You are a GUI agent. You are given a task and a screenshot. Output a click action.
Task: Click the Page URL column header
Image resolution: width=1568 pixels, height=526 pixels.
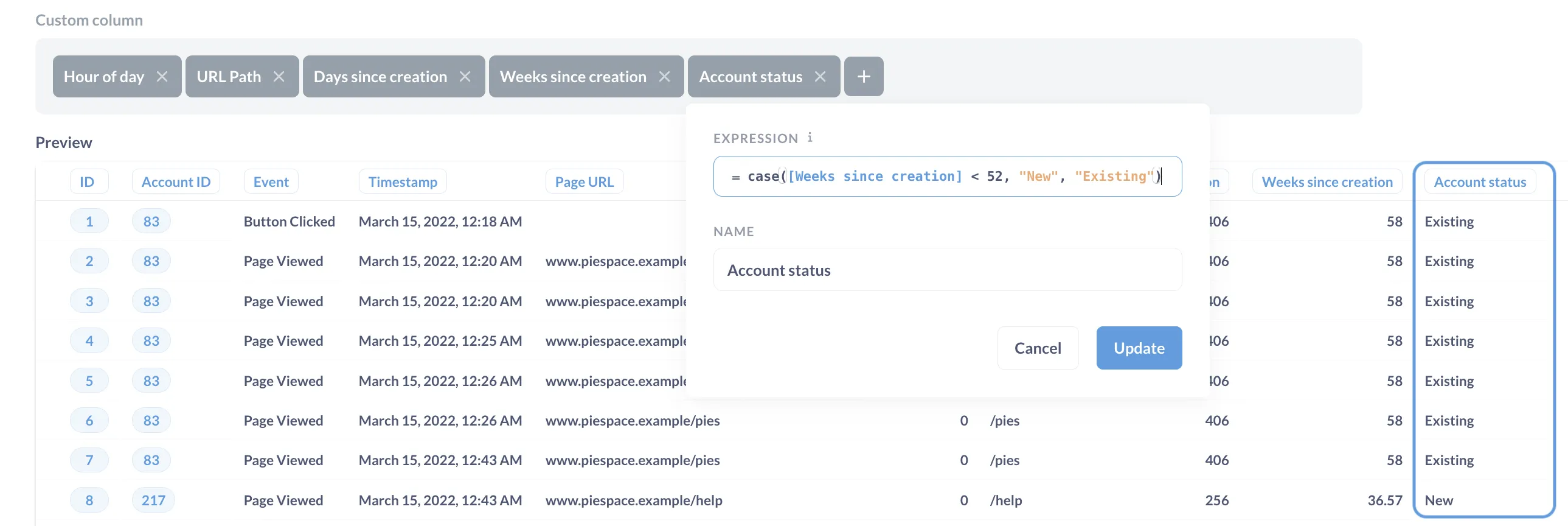click(x=584, y=181)
